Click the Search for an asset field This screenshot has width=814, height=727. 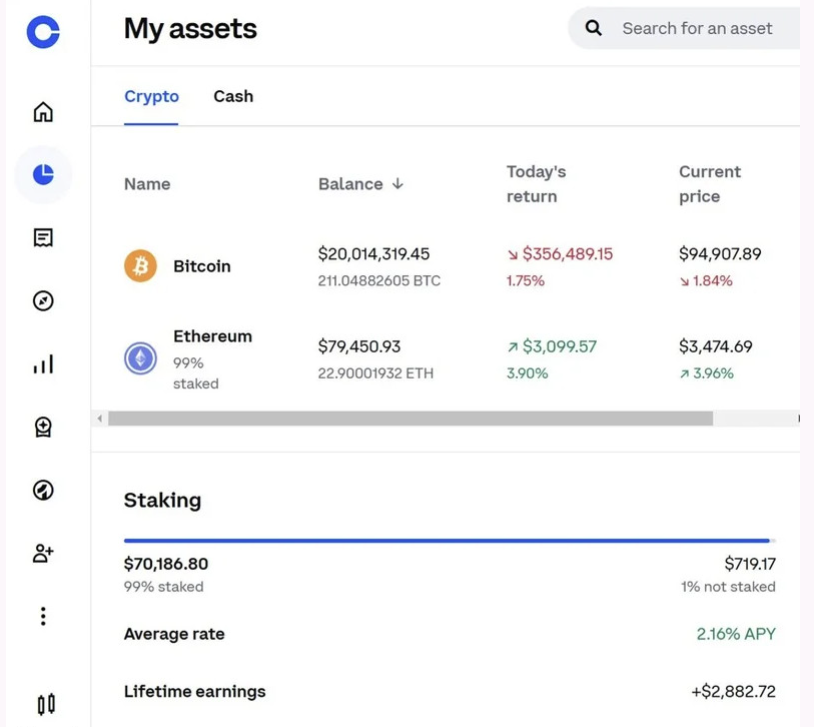coord(696,28)
